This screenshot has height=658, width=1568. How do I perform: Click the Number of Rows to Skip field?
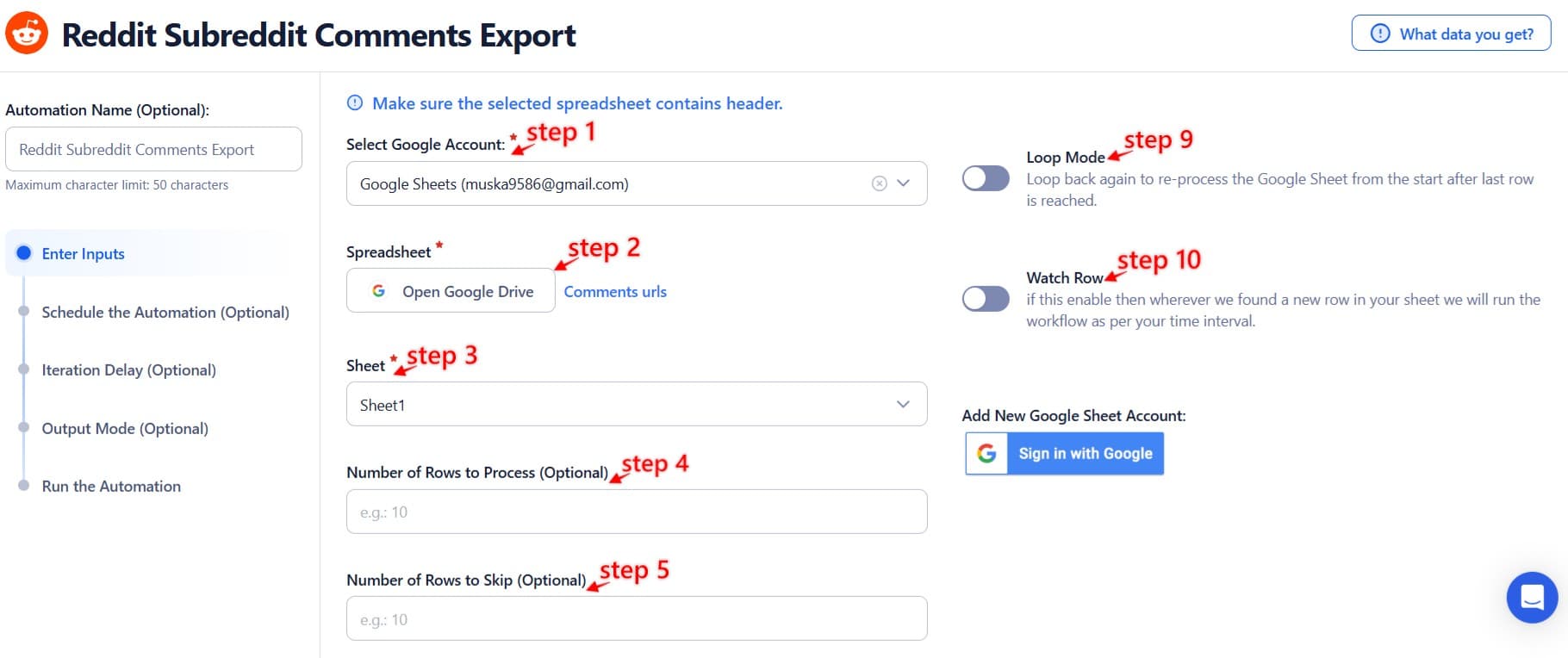[x=636, y=618]
